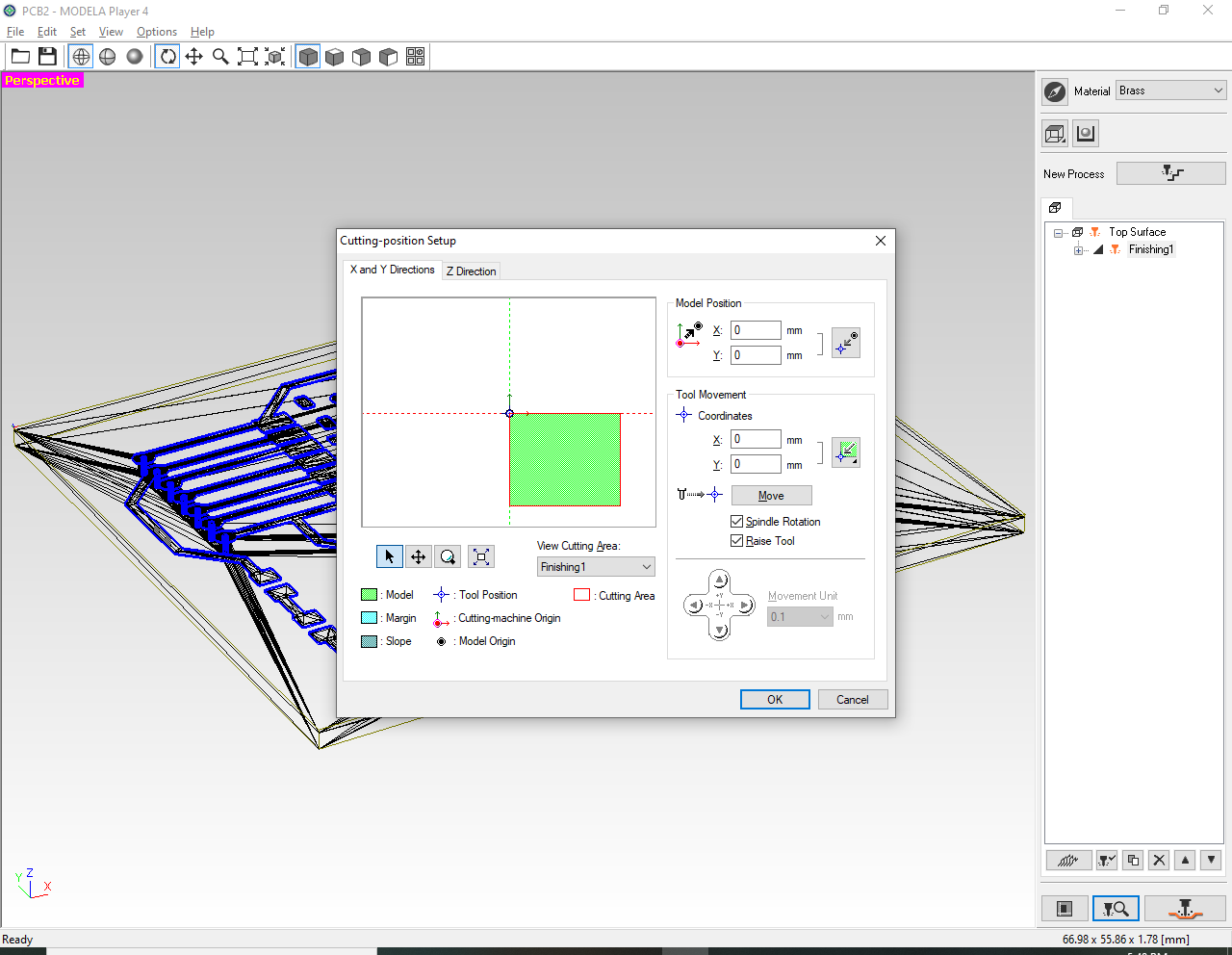This screenshot has width=1232, height=955.
Task: Click the material compass icon beside Material
Action: 1055,91
